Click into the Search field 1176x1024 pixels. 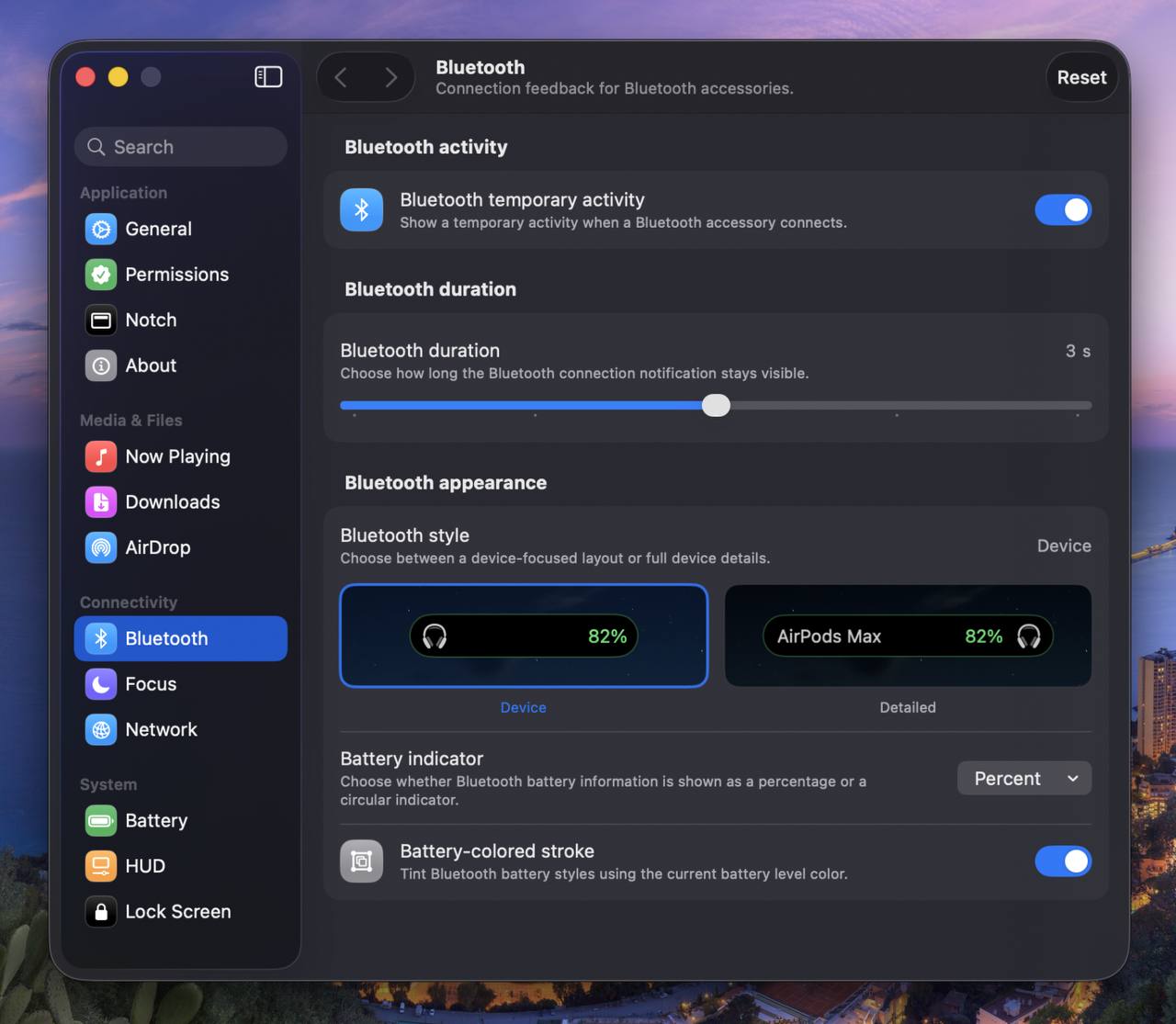pyautogui.click(x=181, y=147)
